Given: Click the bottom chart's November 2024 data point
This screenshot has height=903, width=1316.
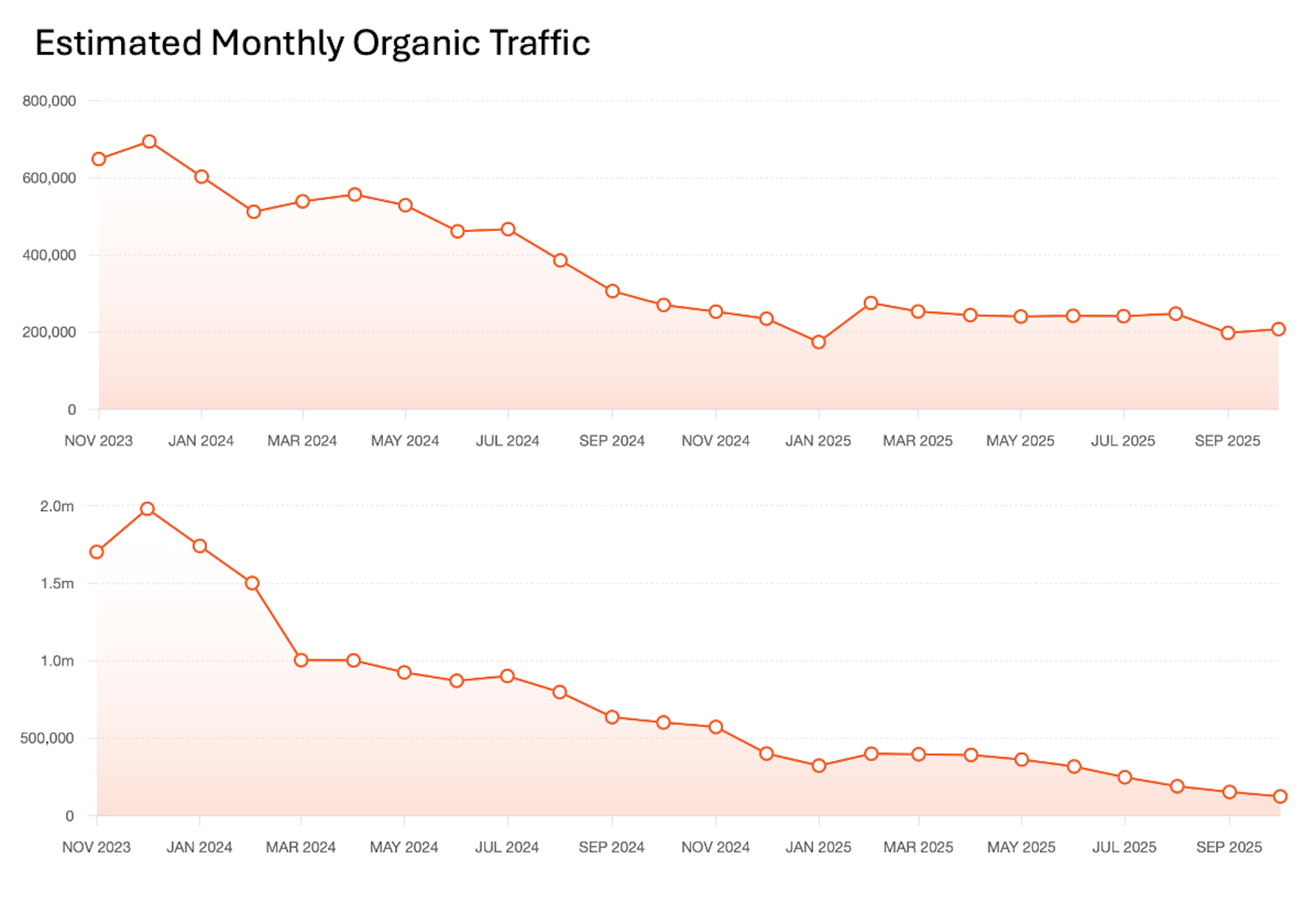Looking at the screenshot, I should coord(716,727).
